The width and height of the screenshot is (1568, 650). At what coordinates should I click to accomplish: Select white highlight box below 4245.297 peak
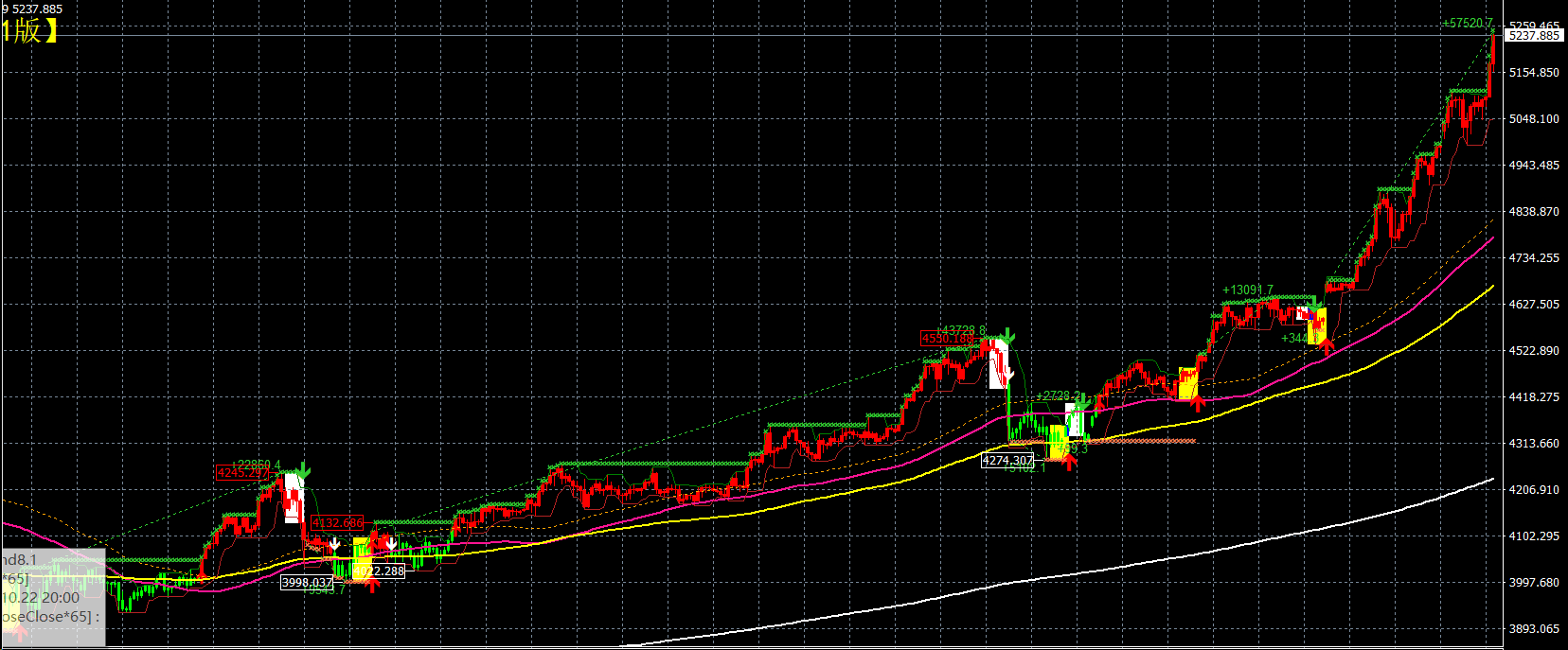tap(294, 499)
